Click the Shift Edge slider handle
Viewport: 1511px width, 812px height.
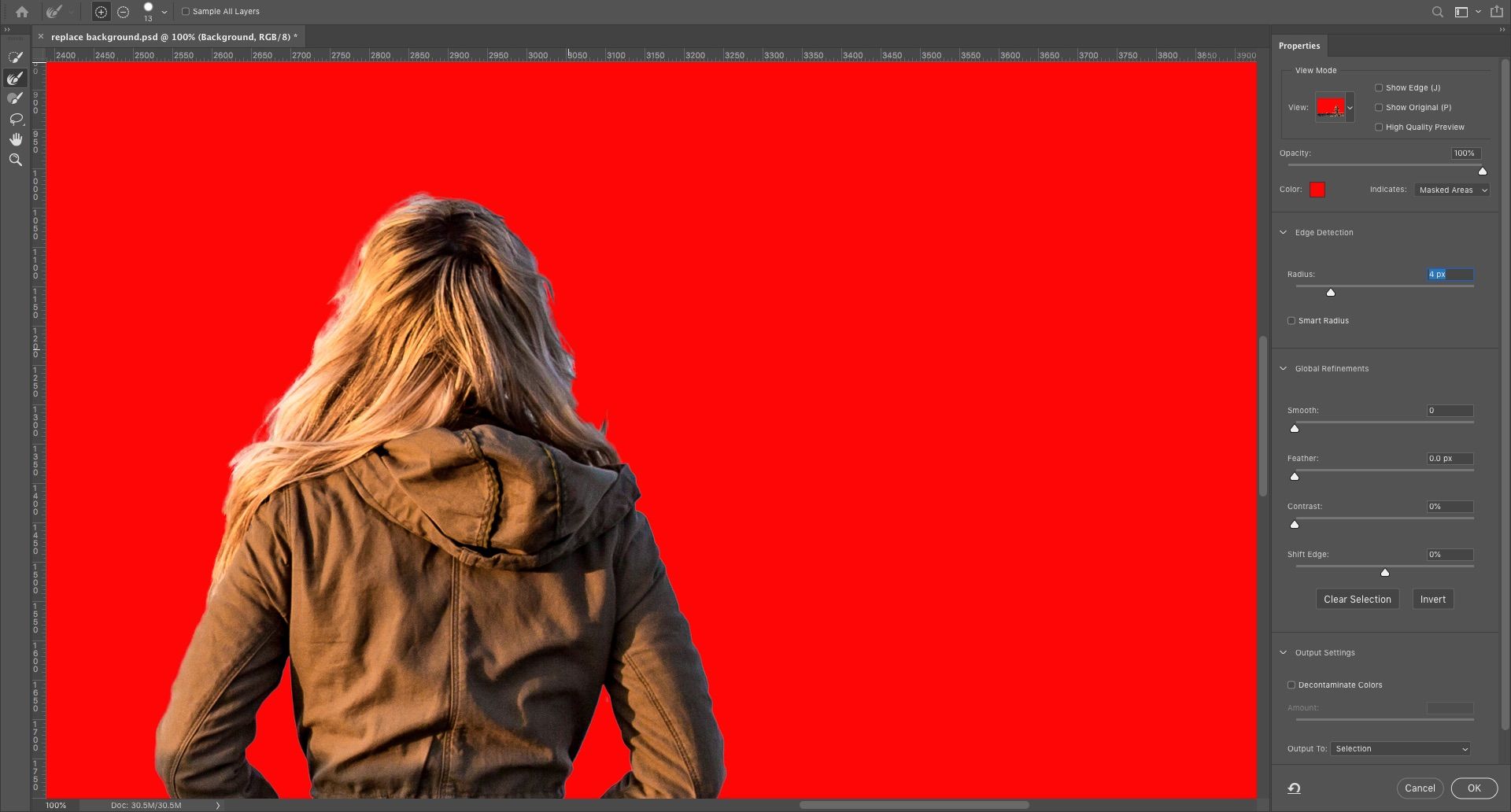click(x=1385, y=573)
